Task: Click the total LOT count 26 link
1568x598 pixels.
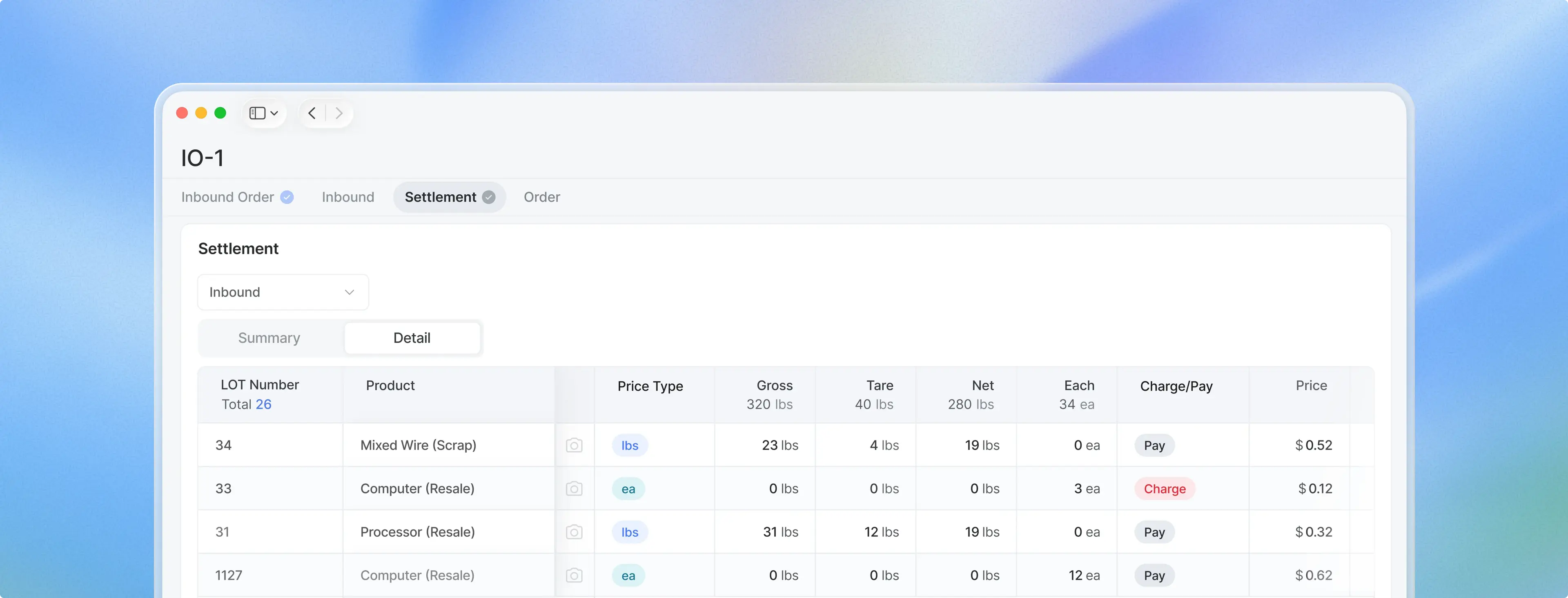Action: [263, 405]
